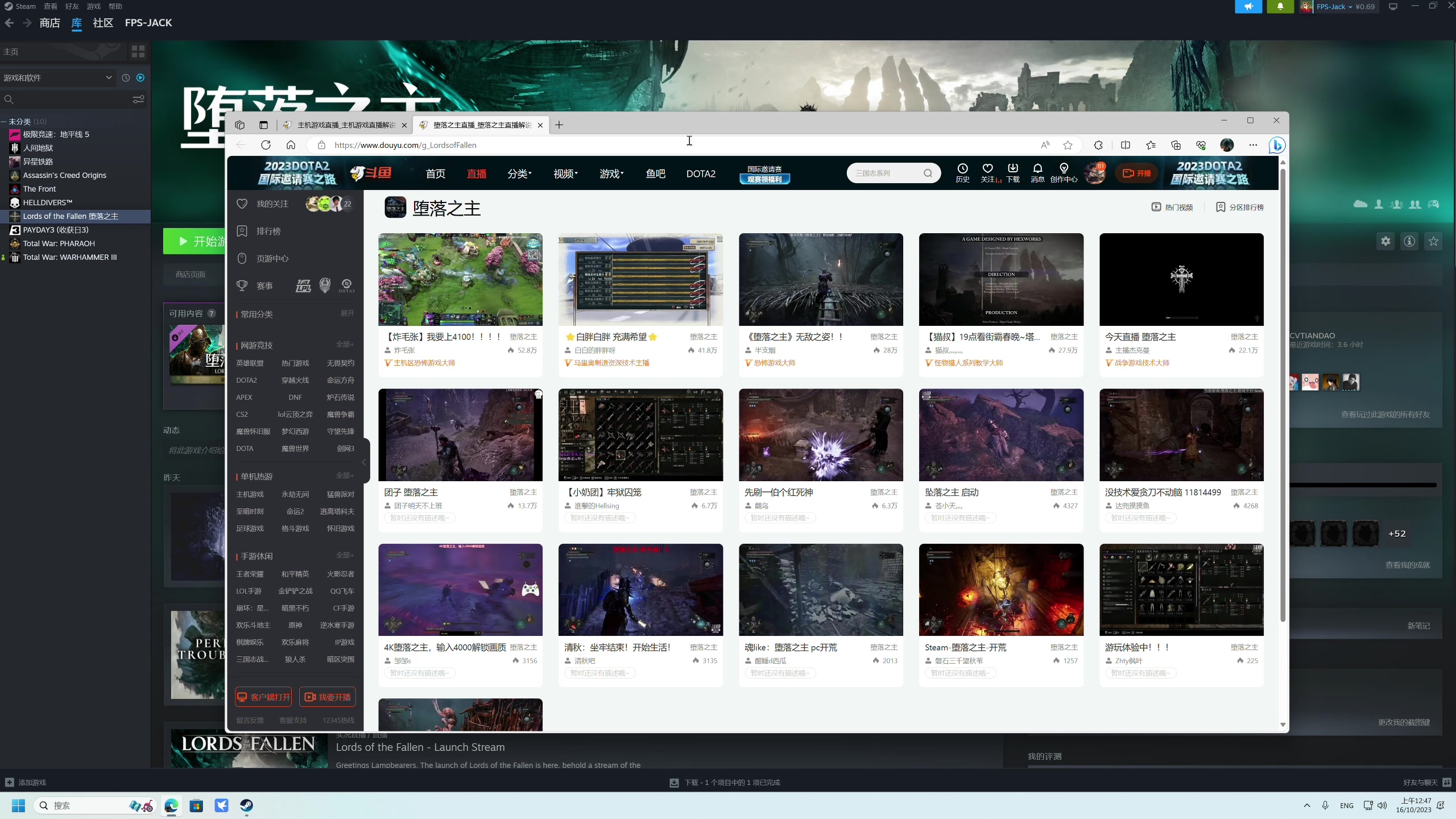Open Microsoft Store from the taskbar
The height and width of the screenshot is (819, 1456).
196,805
